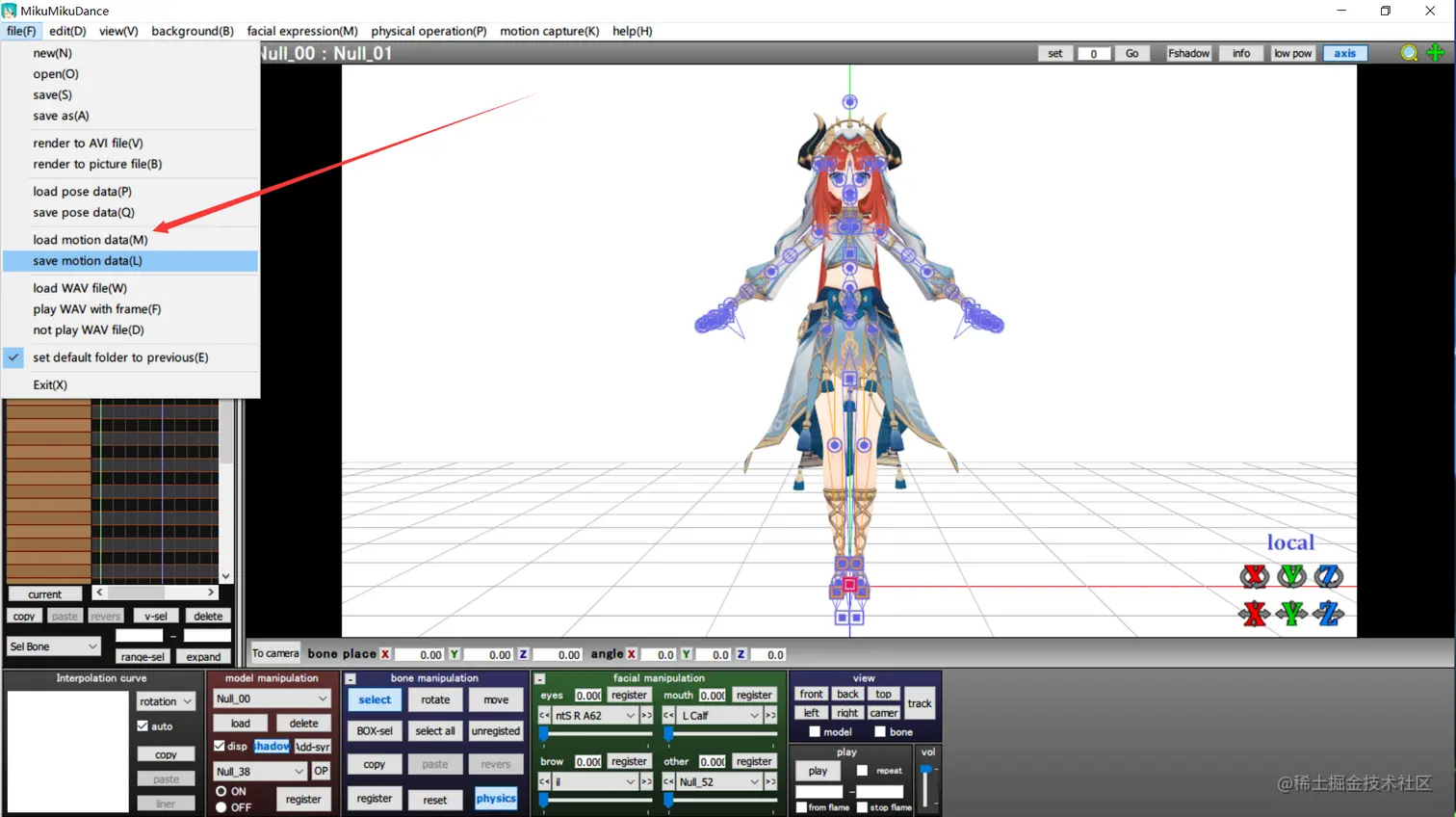Collapse the facial manipulation panel
The image size is (1456, 817).
click(540, 679)
